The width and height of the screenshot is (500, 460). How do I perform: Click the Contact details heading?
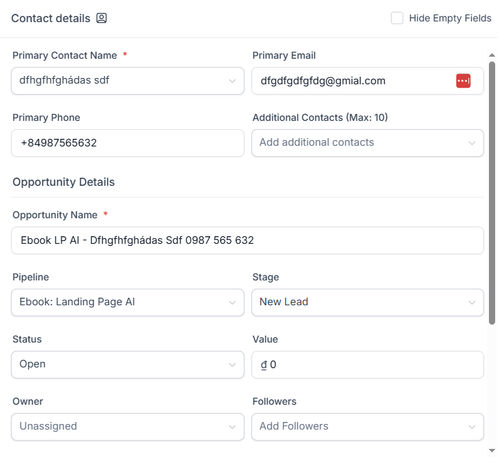tap(51, 18)
